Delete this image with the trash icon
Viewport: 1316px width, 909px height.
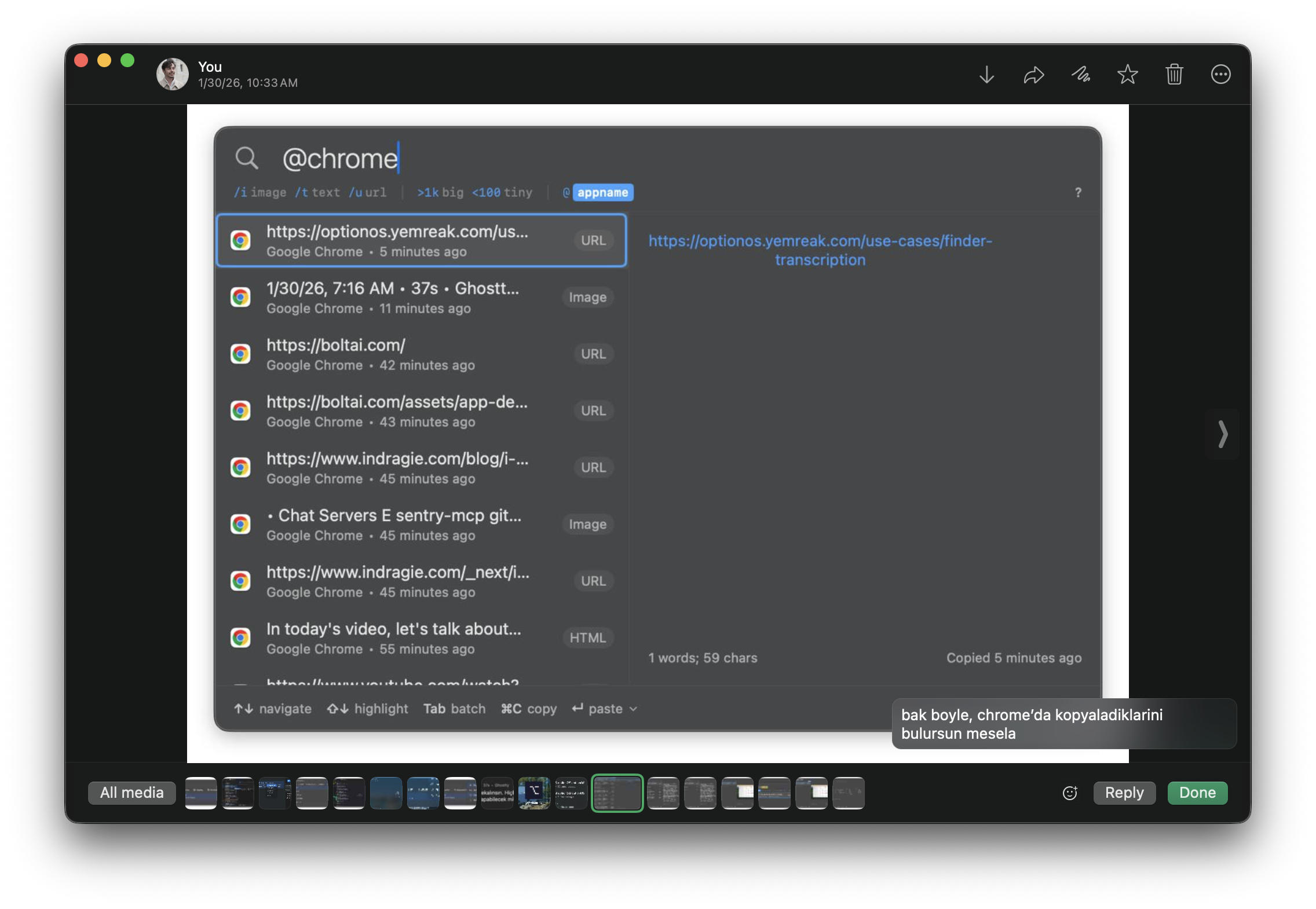click(x=1175, y=74)
